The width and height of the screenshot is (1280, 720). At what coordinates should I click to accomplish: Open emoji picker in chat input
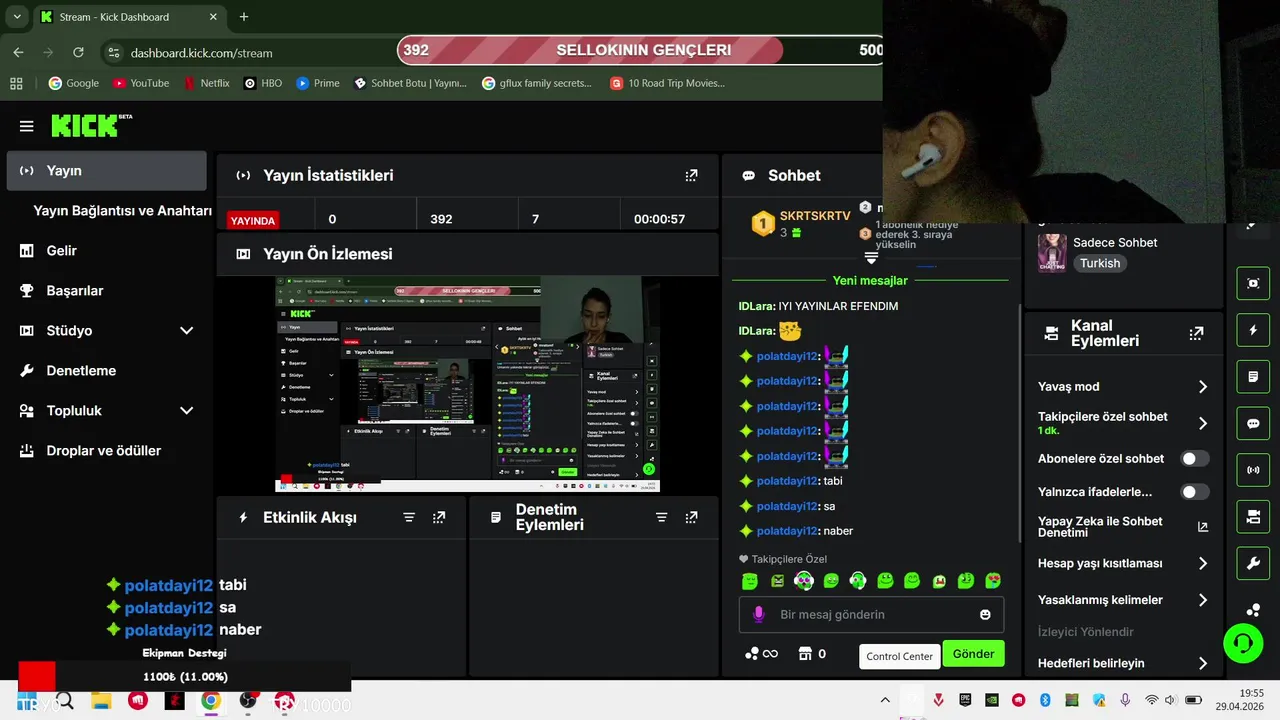985,614
